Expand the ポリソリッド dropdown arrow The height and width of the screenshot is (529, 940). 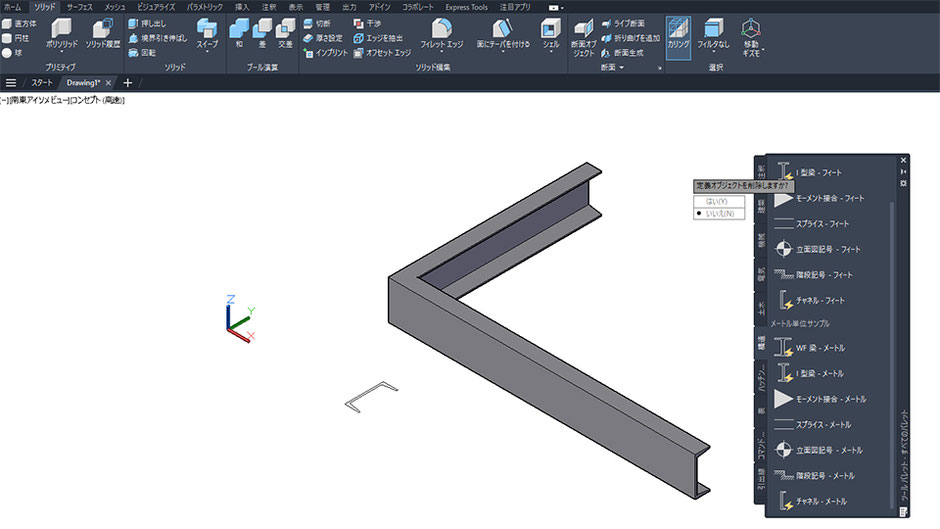pyautogui.click(x=61, y=52)
